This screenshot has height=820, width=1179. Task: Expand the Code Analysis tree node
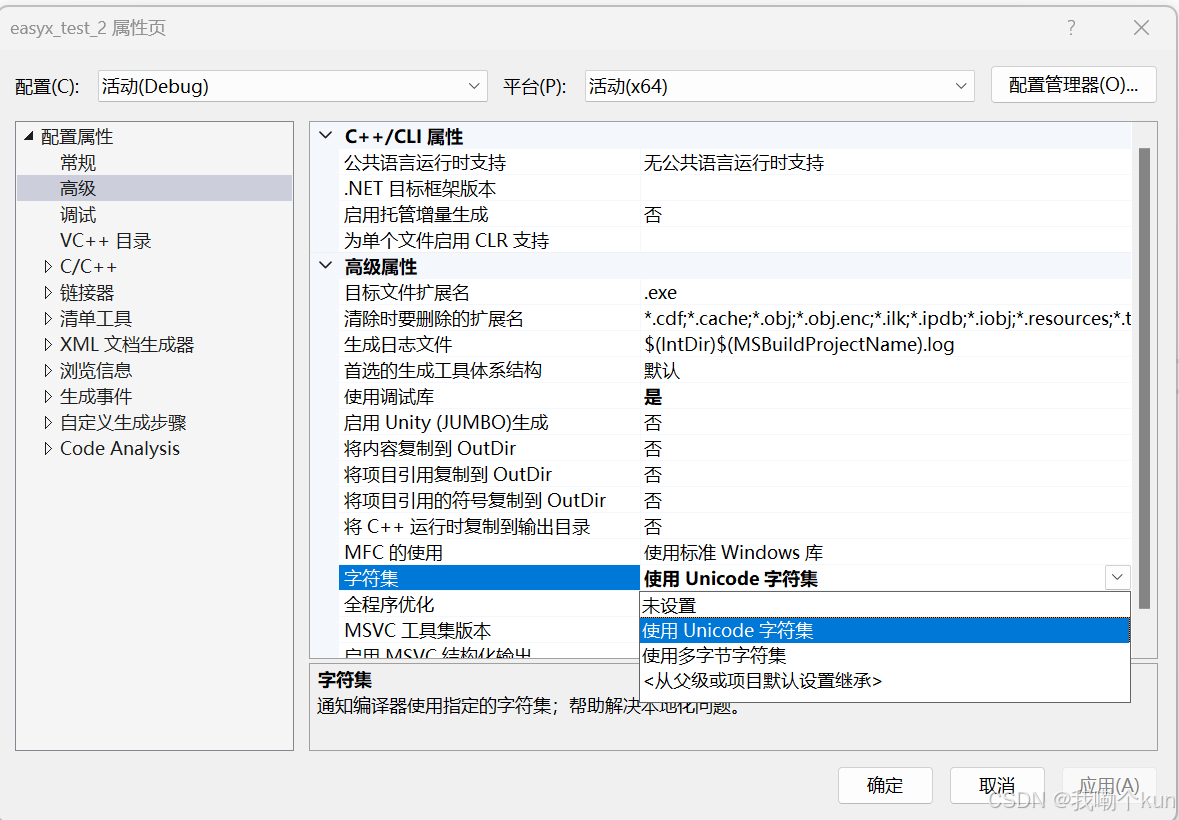point(48,448)
